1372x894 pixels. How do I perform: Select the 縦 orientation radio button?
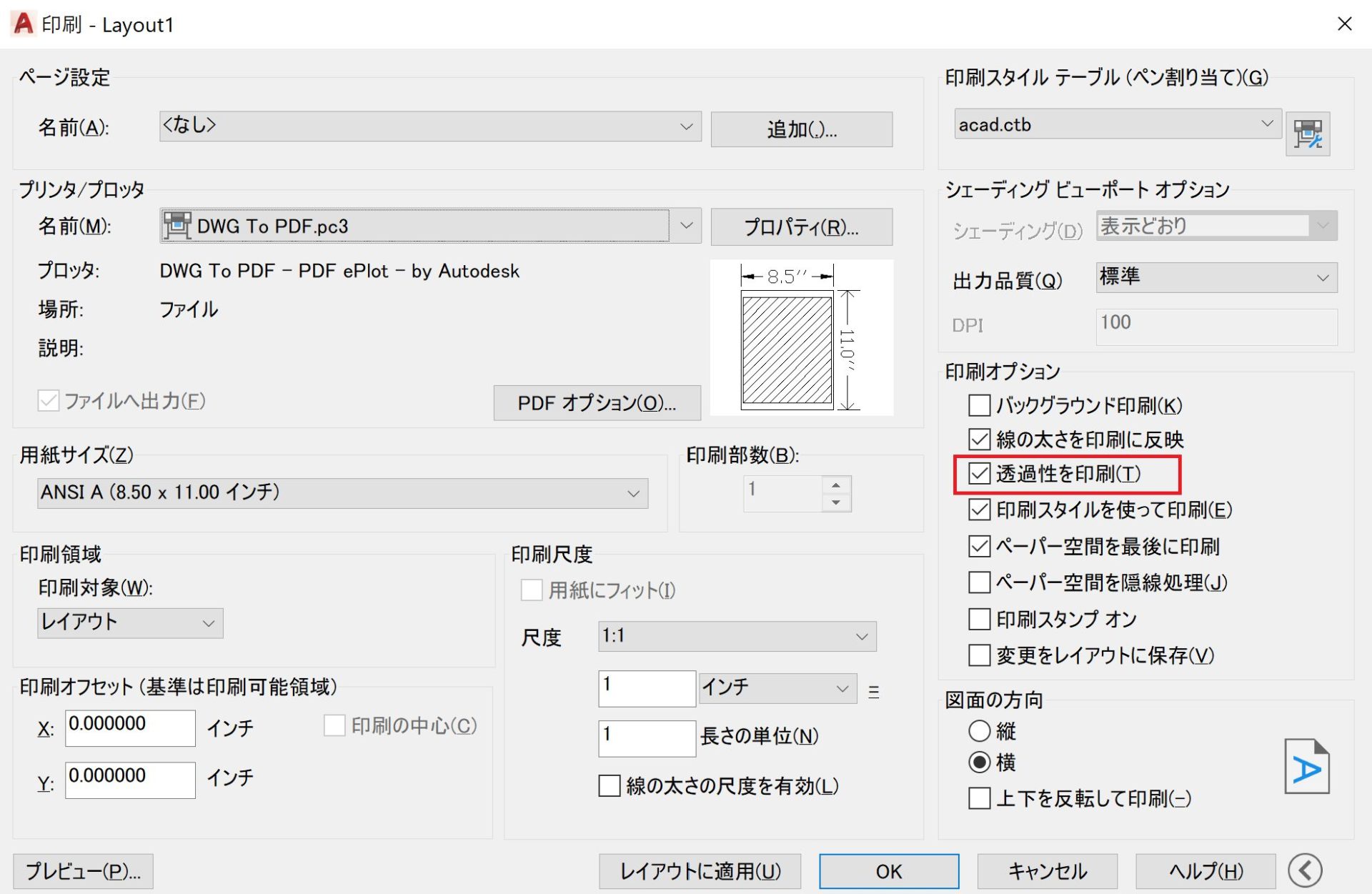click(x=979, y=731)
